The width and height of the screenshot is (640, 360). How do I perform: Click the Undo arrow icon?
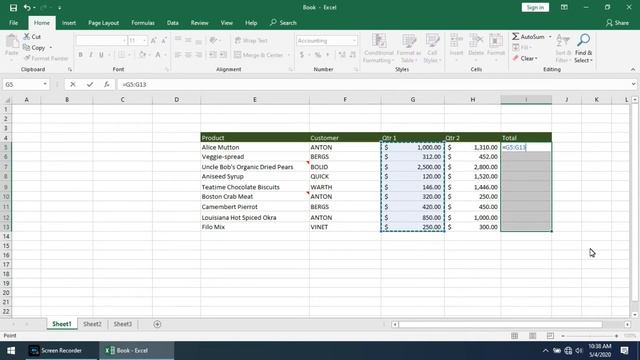(27, 7)
